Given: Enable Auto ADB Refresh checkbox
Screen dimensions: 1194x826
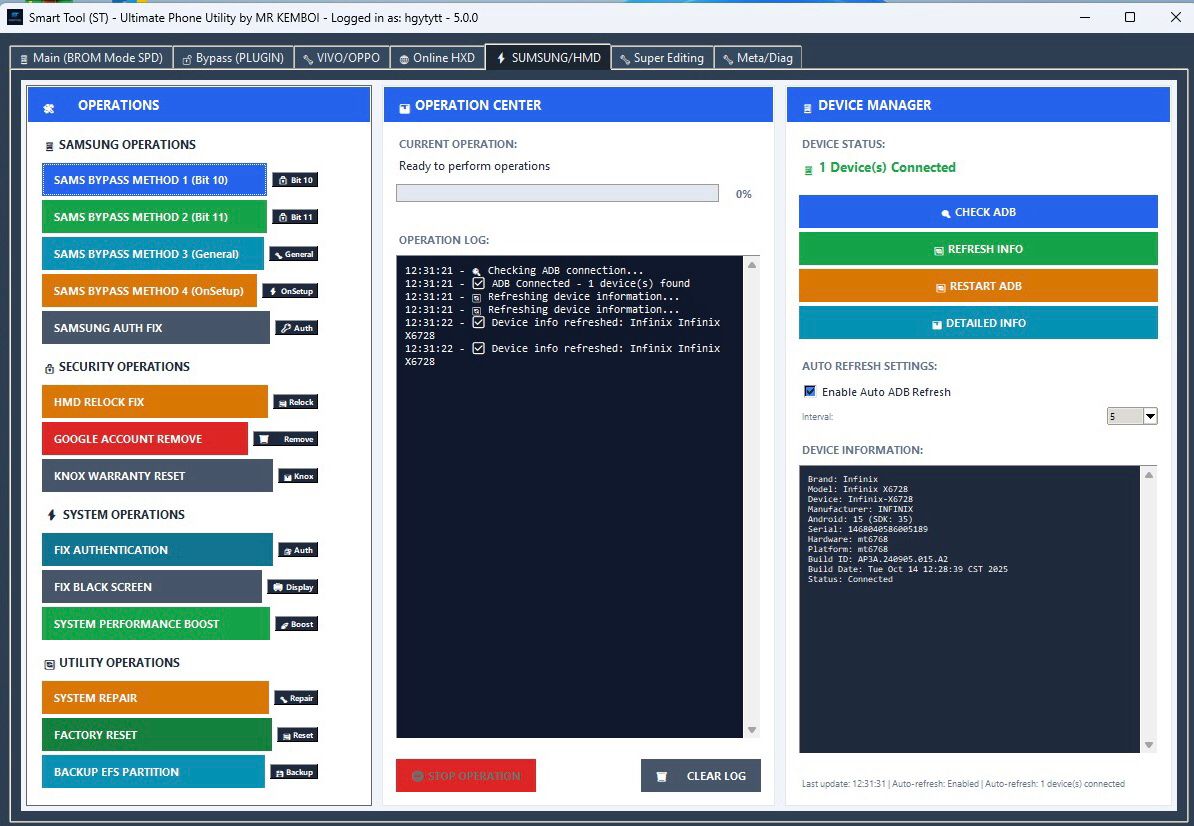Looking at the screenshot, I should point(810,391).
